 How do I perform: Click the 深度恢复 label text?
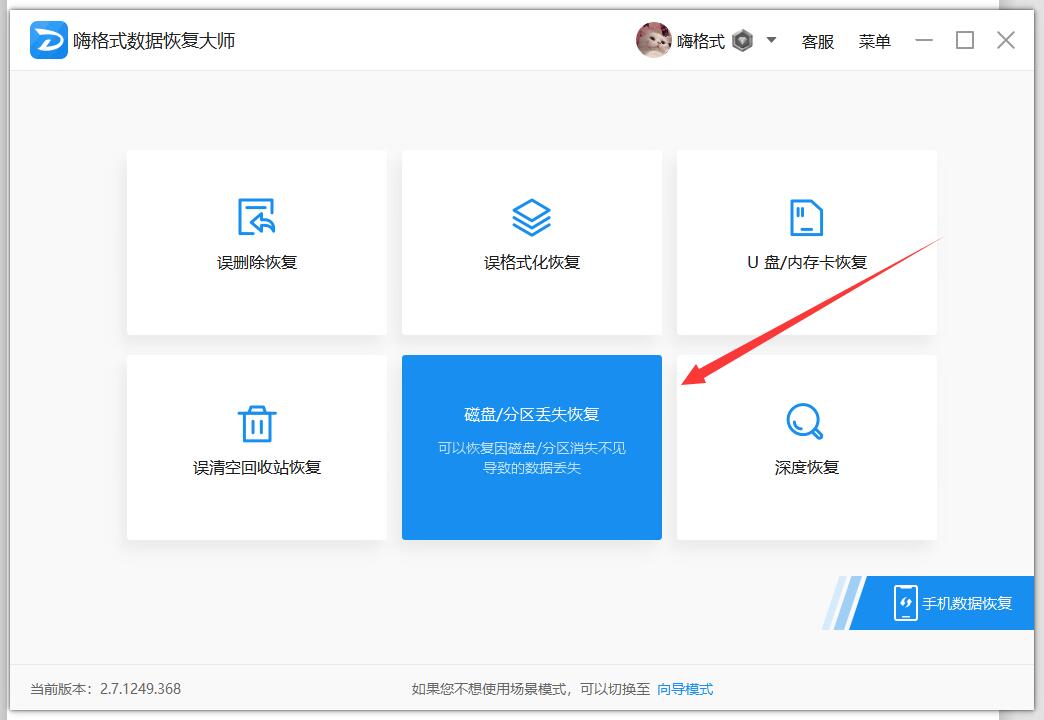806,468
